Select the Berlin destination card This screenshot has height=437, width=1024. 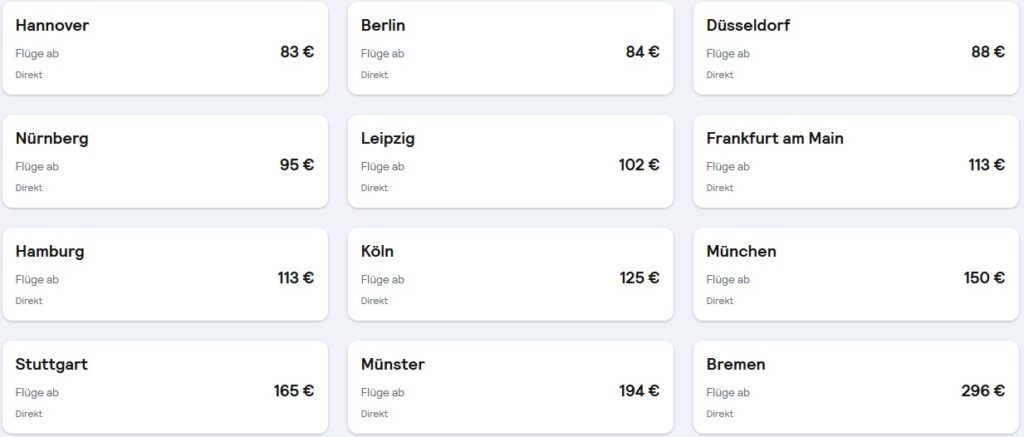coord(510,49)
